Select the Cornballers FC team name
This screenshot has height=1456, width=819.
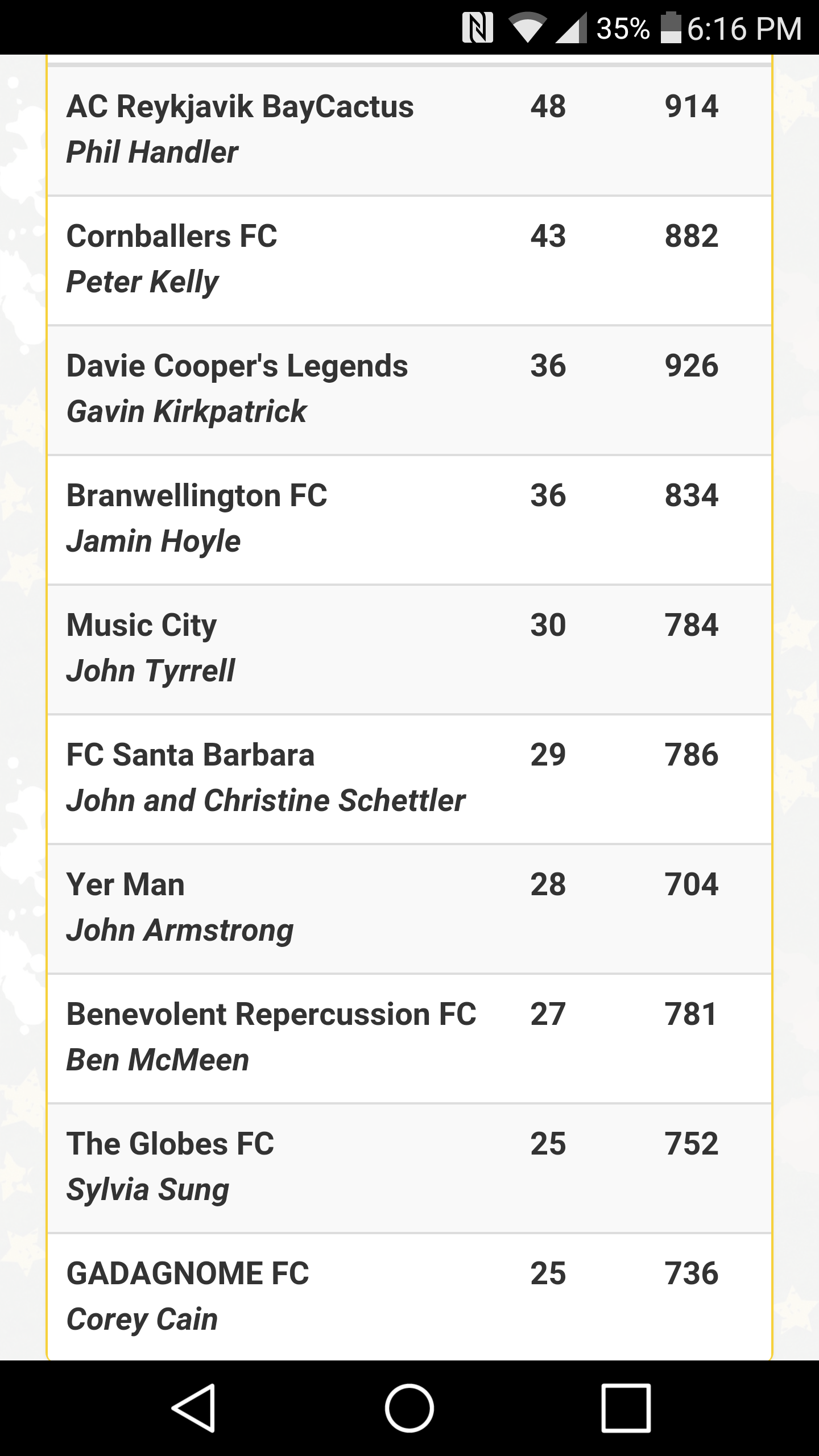click(x=172, y=236)
